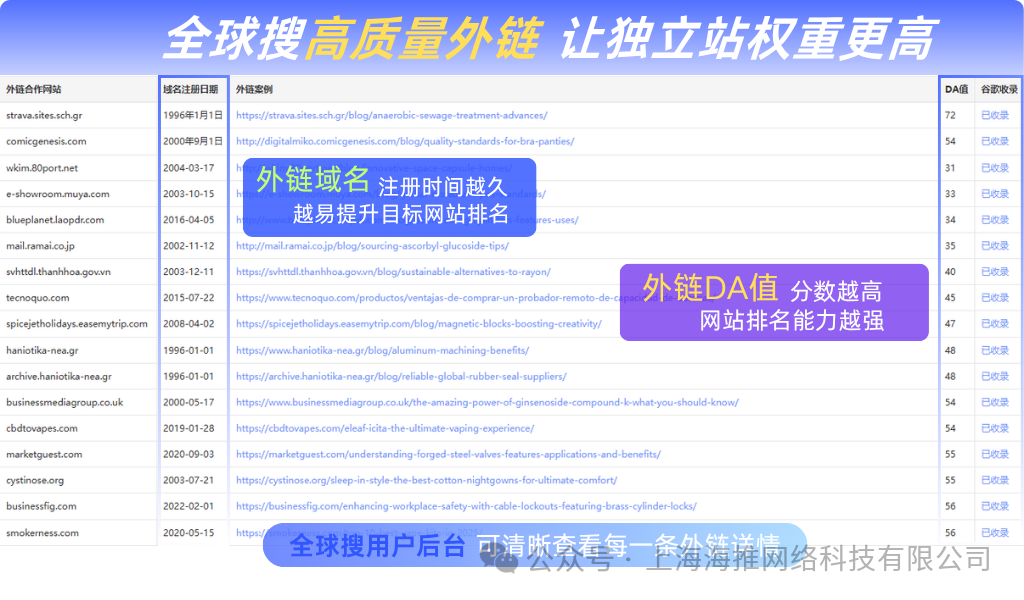Open the tecnoquo.com probador remoto article link

click(x=420, y=297)
